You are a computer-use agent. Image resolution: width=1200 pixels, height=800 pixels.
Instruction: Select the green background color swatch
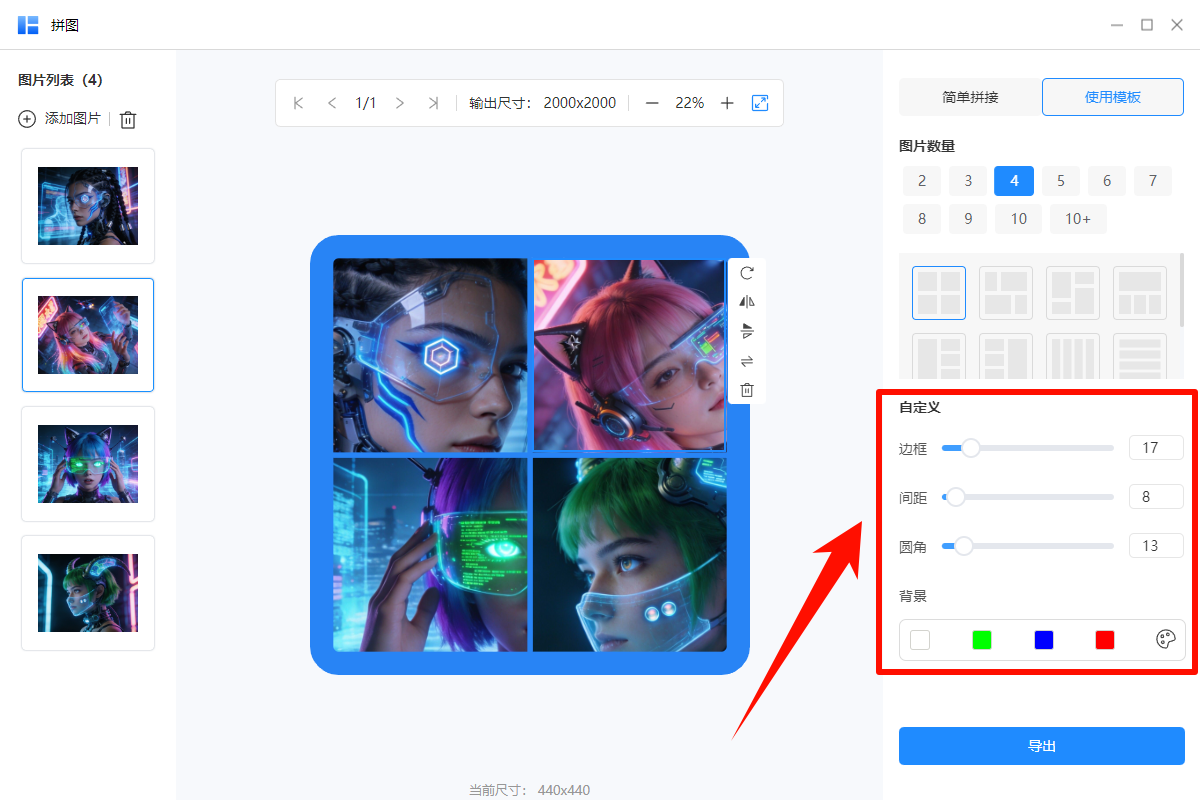(981, 640)
